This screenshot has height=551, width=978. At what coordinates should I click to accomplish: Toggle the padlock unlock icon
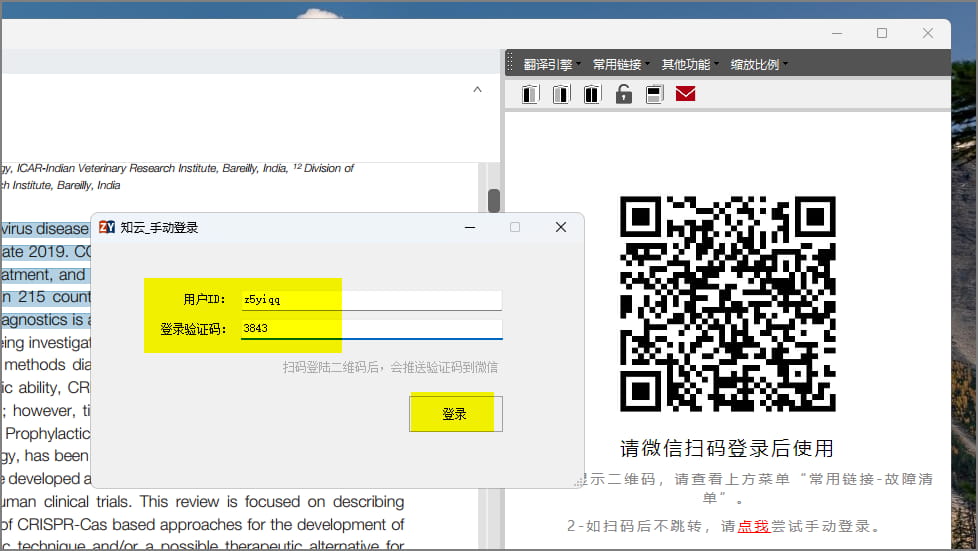623,94
